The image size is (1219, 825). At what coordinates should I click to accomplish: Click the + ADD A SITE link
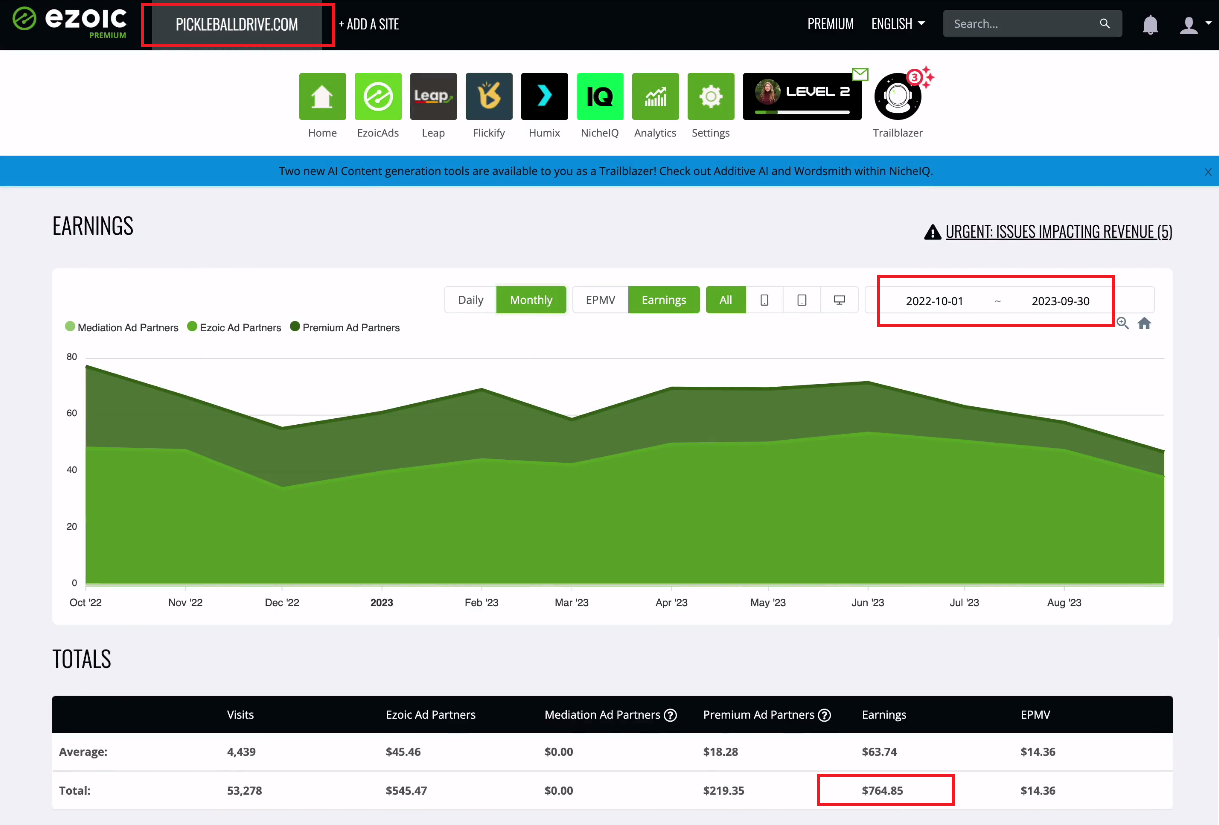click(369, 24)
